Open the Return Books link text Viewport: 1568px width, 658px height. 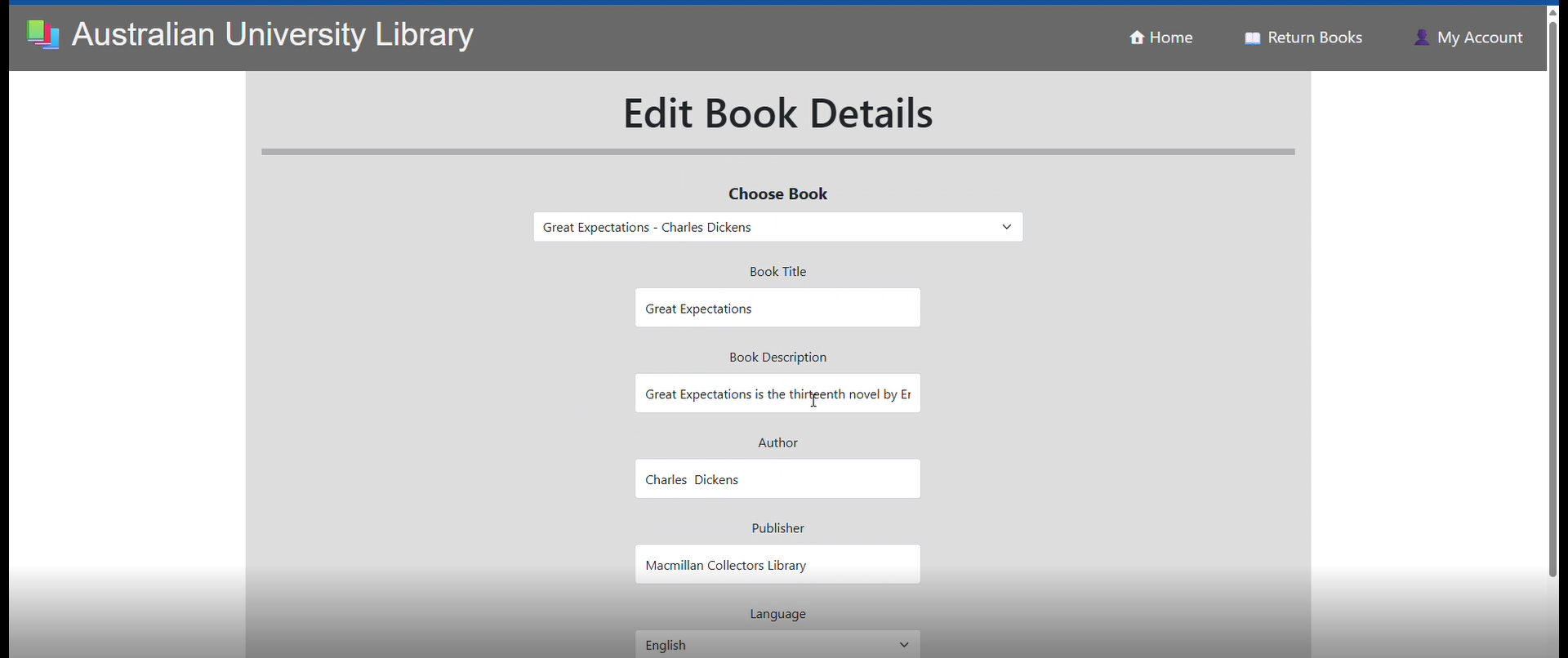coord(1315,38)
